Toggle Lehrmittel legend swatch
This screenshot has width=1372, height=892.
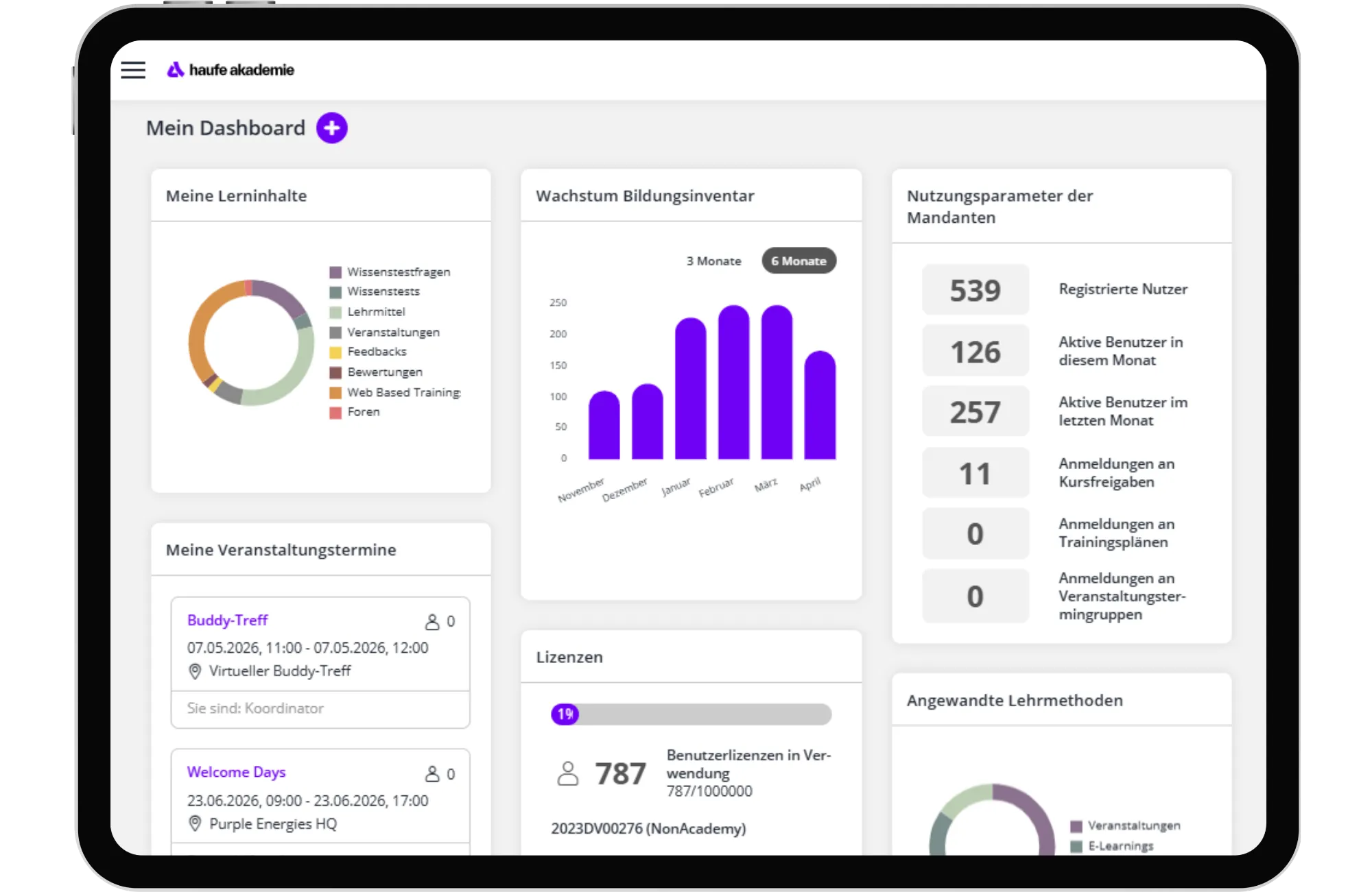[335, 312]
